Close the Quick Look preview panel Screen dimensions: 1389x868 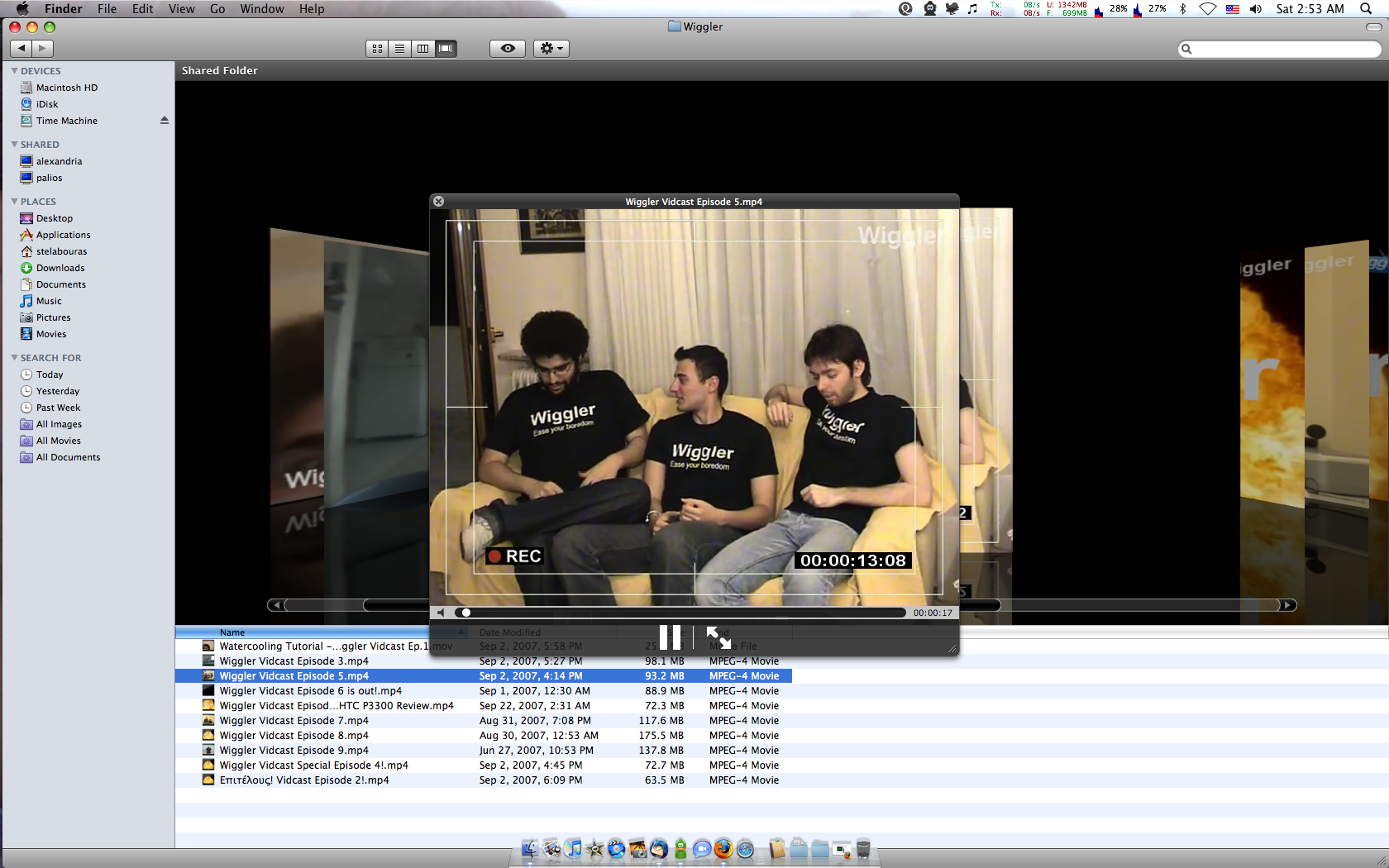tap(439, 202)
